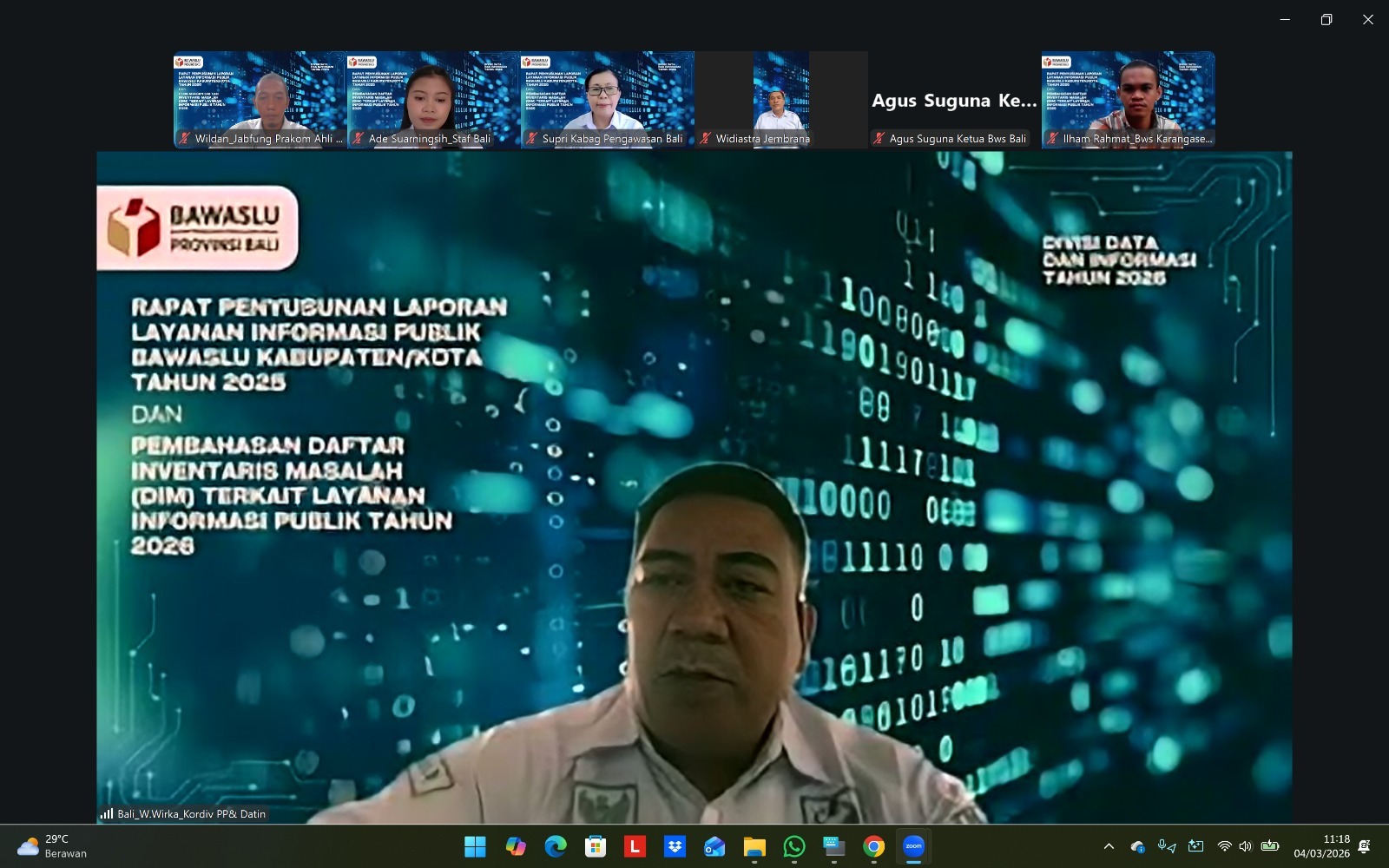Image resolution: width=1389 pixels, height=868 pixels.
Task: Unmute Ilham Rahmat_Bws Karangase
Action: [1051, 138]
